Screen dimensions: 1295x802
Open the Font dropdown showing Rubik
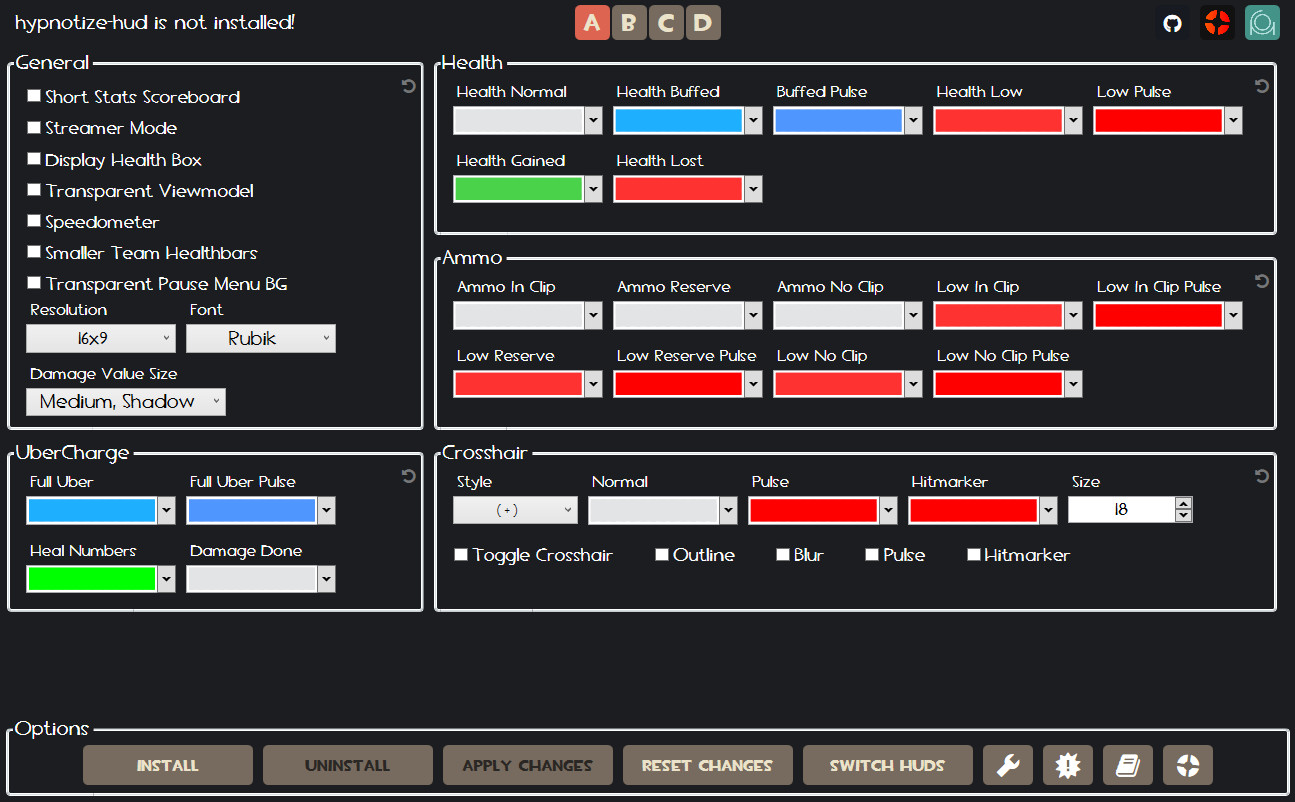(x=261, y=338)
